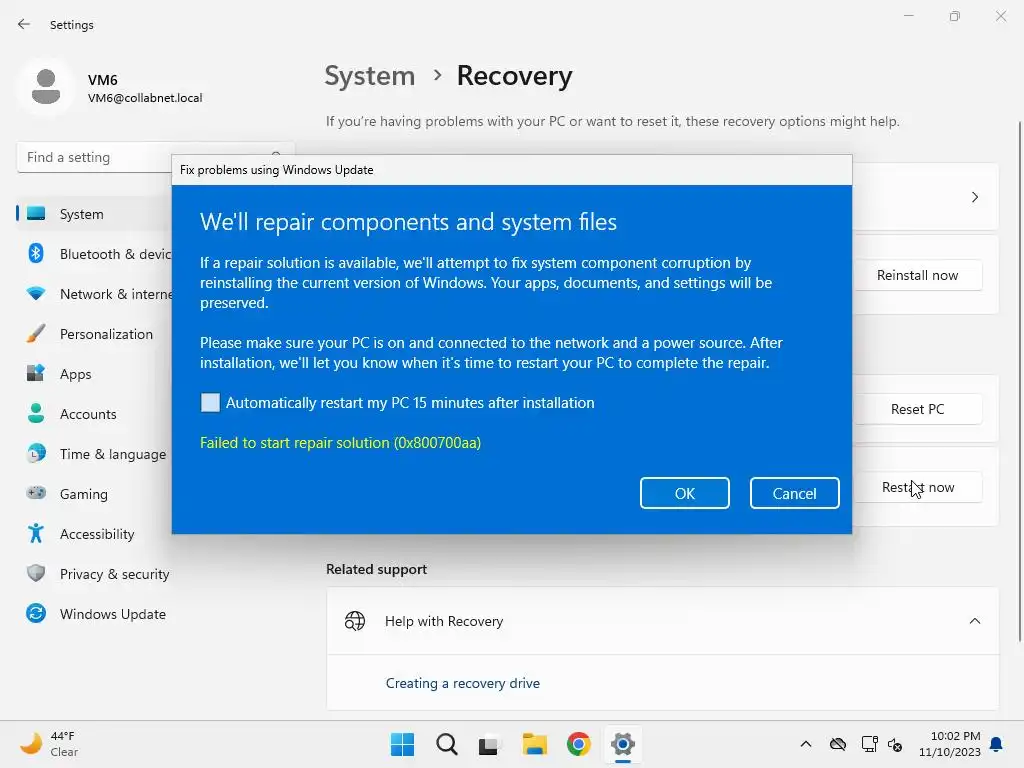Click the Network & internet wifi icon
This screenshot has width=1024, height=768.
pyautogui.click(x=36, y=293)
